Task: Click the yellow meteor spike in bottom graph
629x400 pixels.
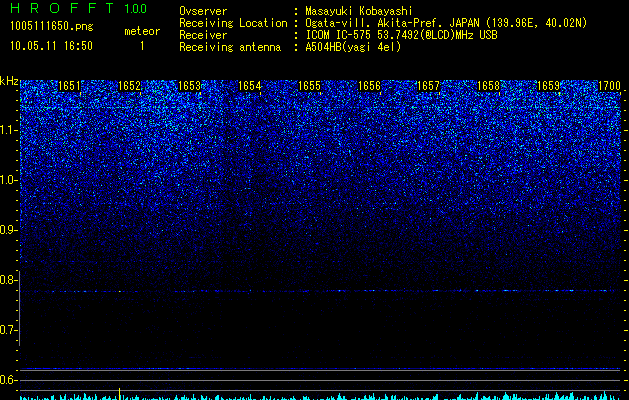Action: tap(120, 394)
